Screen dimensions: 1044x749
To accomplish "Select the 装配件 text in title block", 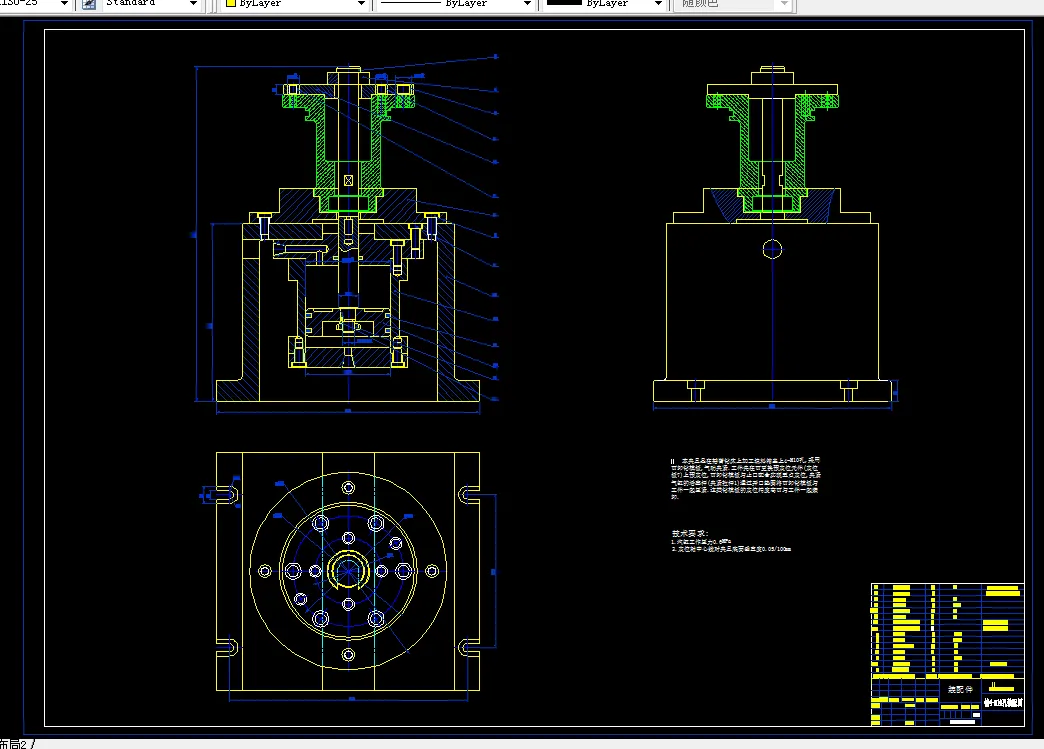I will [960, 690].
